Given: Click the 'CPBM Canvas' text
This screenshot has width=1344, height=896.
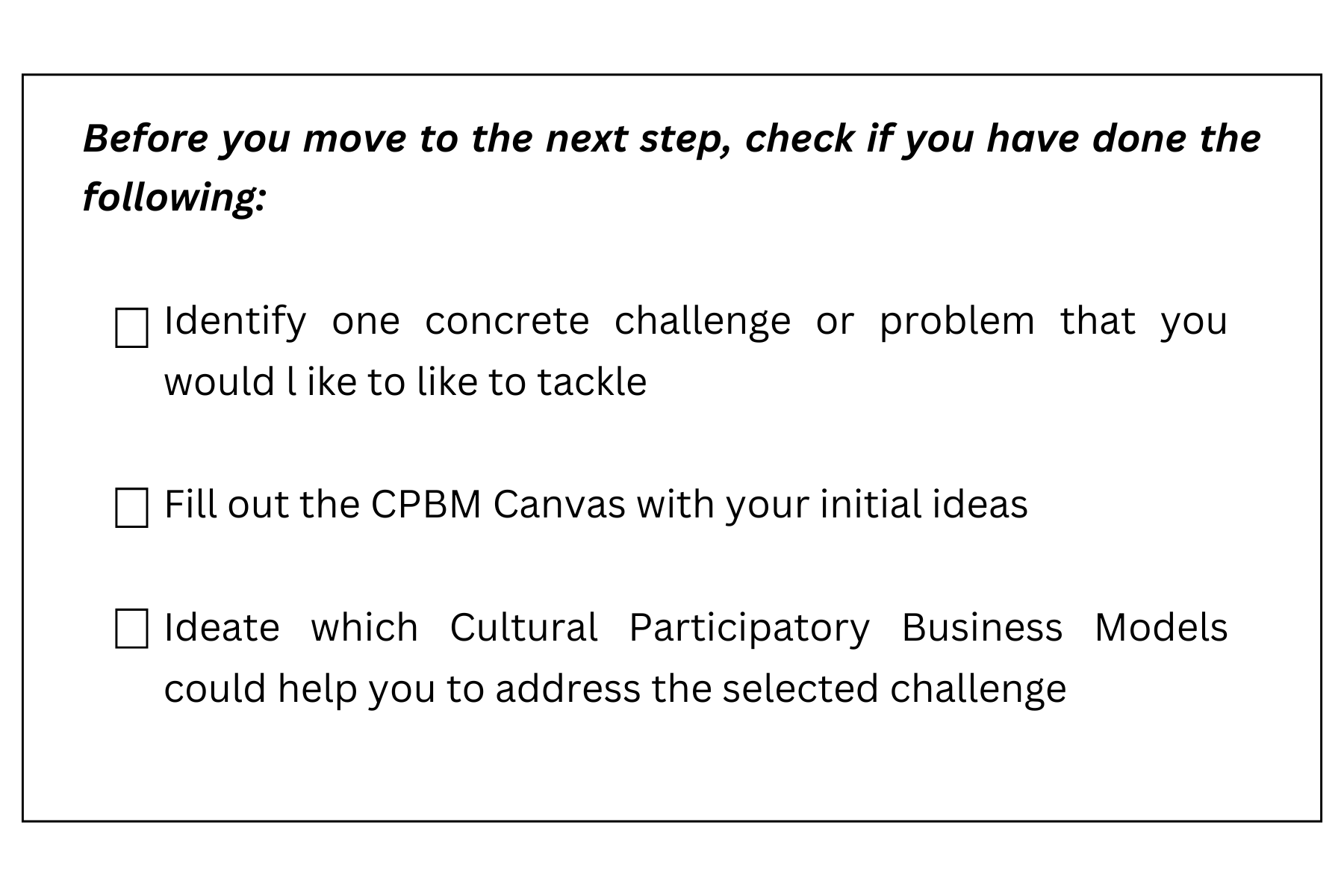Looking at the screenshot, I should [x=497, y=505].
